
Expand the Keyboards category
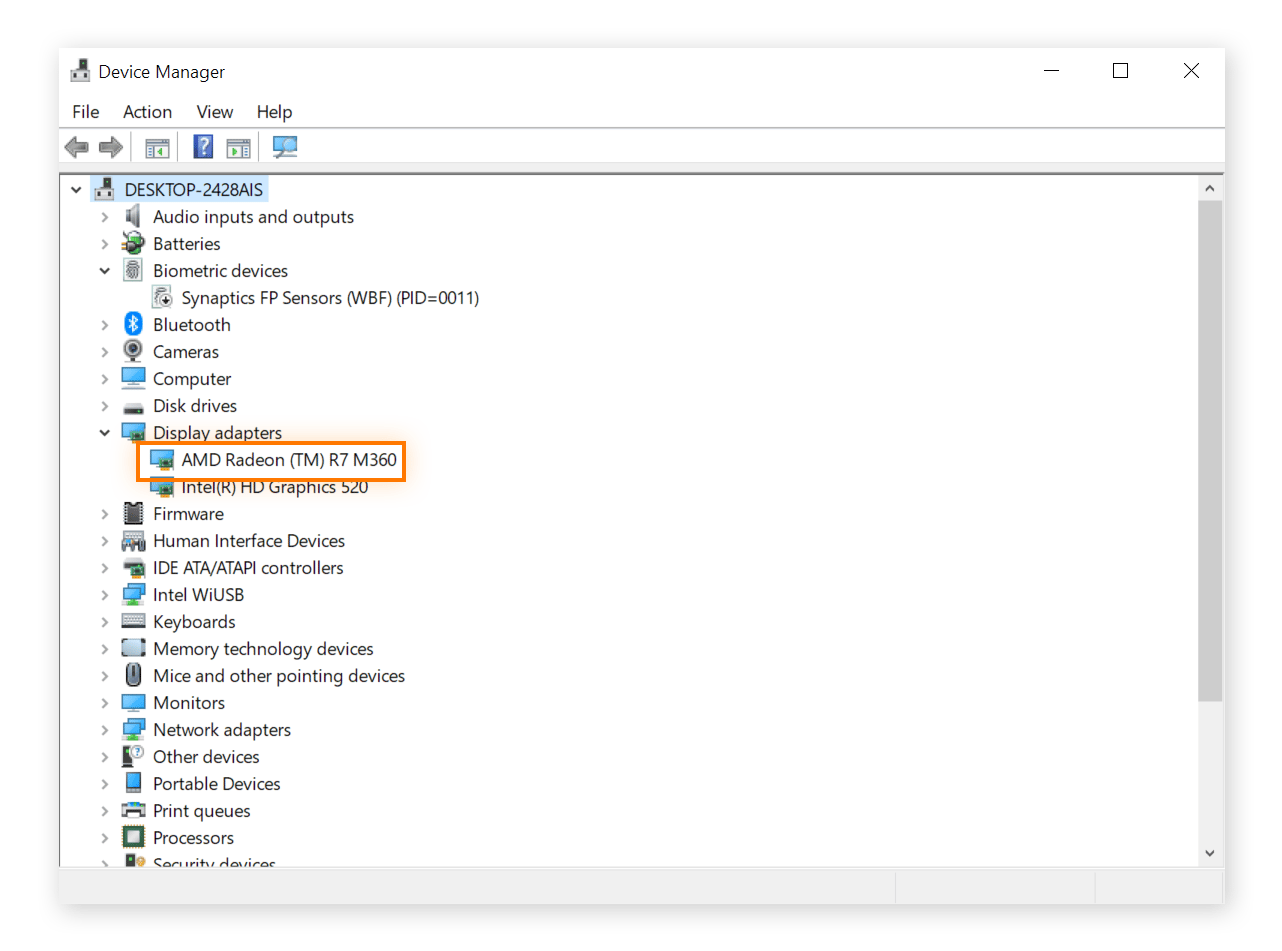click(x=105, y=621)
